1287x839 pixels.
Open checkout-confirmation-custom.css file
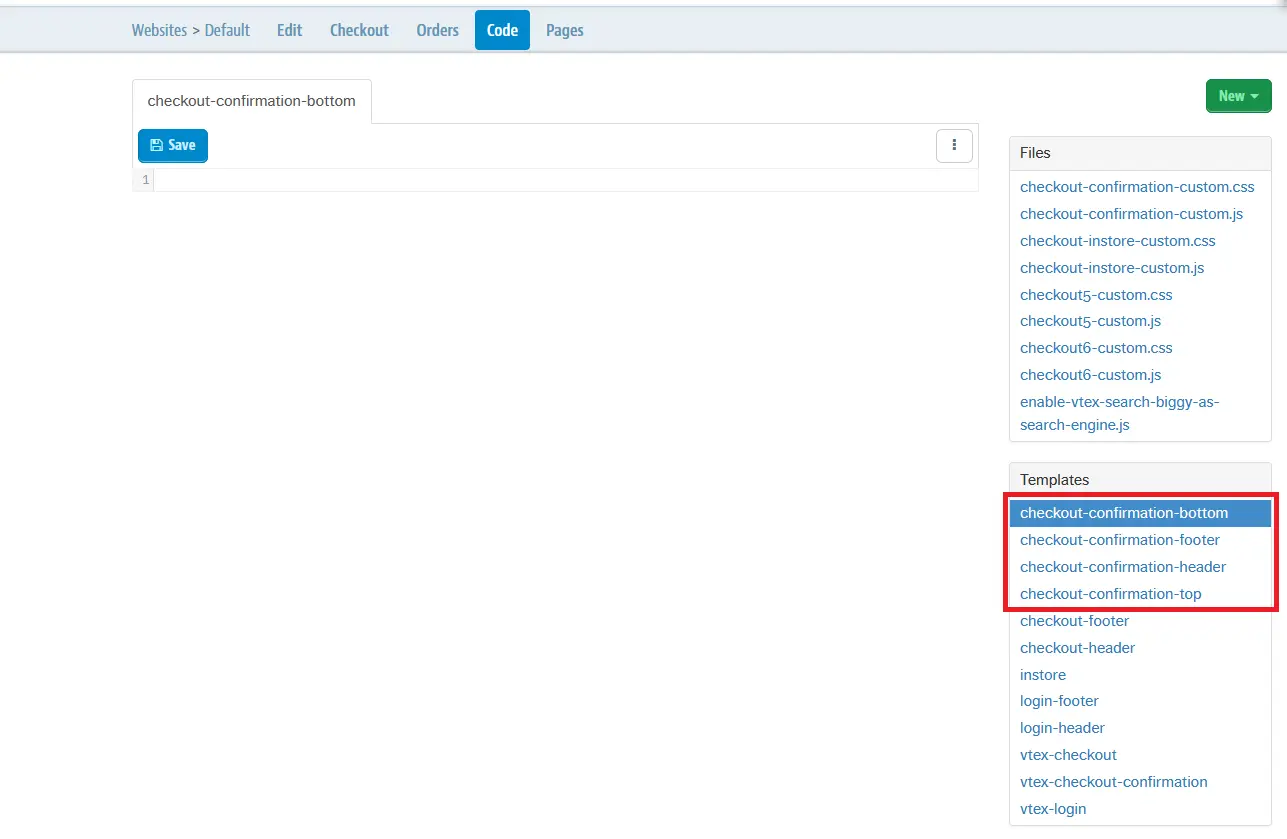1136,187
